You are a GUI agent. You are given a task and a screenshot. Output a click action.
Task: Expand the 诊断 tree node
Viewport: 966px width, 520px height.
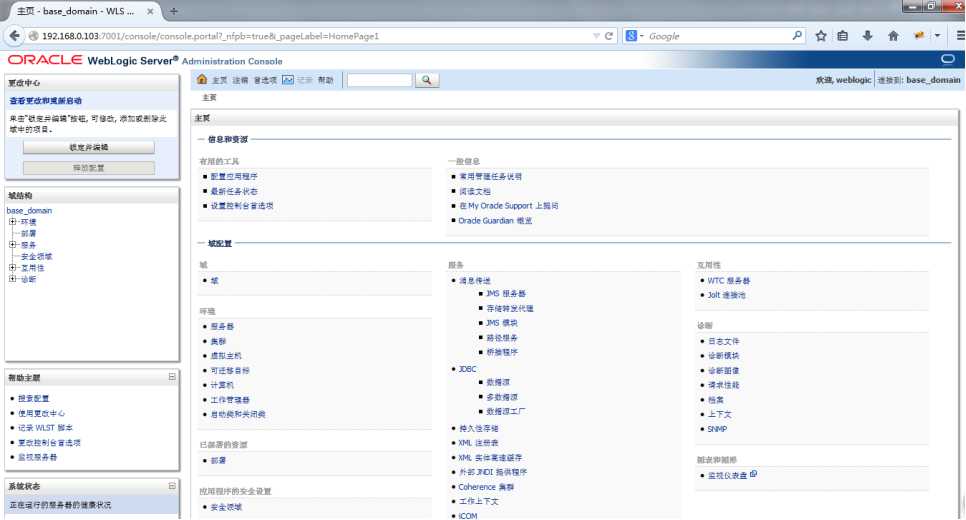[x=12, y=278]
